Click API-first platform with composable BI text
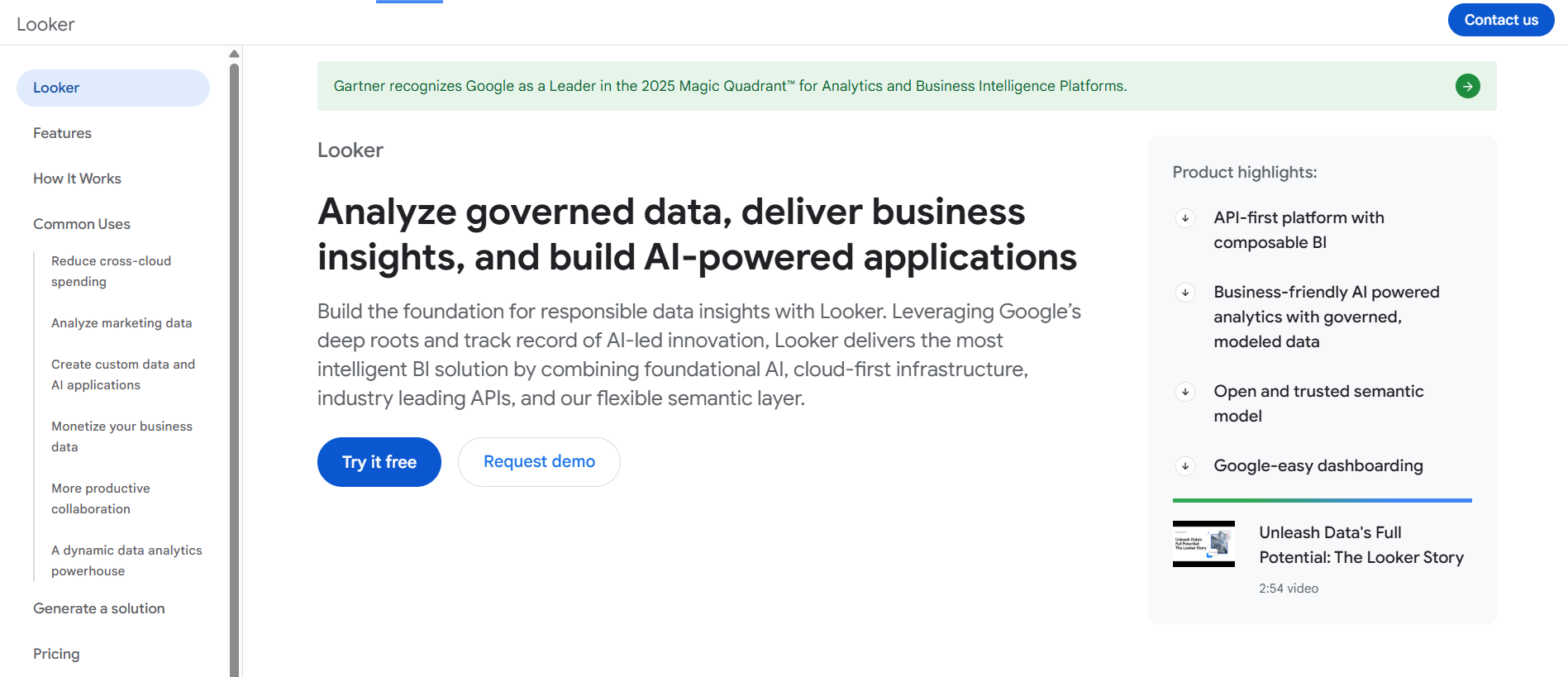 [1299, 230]
